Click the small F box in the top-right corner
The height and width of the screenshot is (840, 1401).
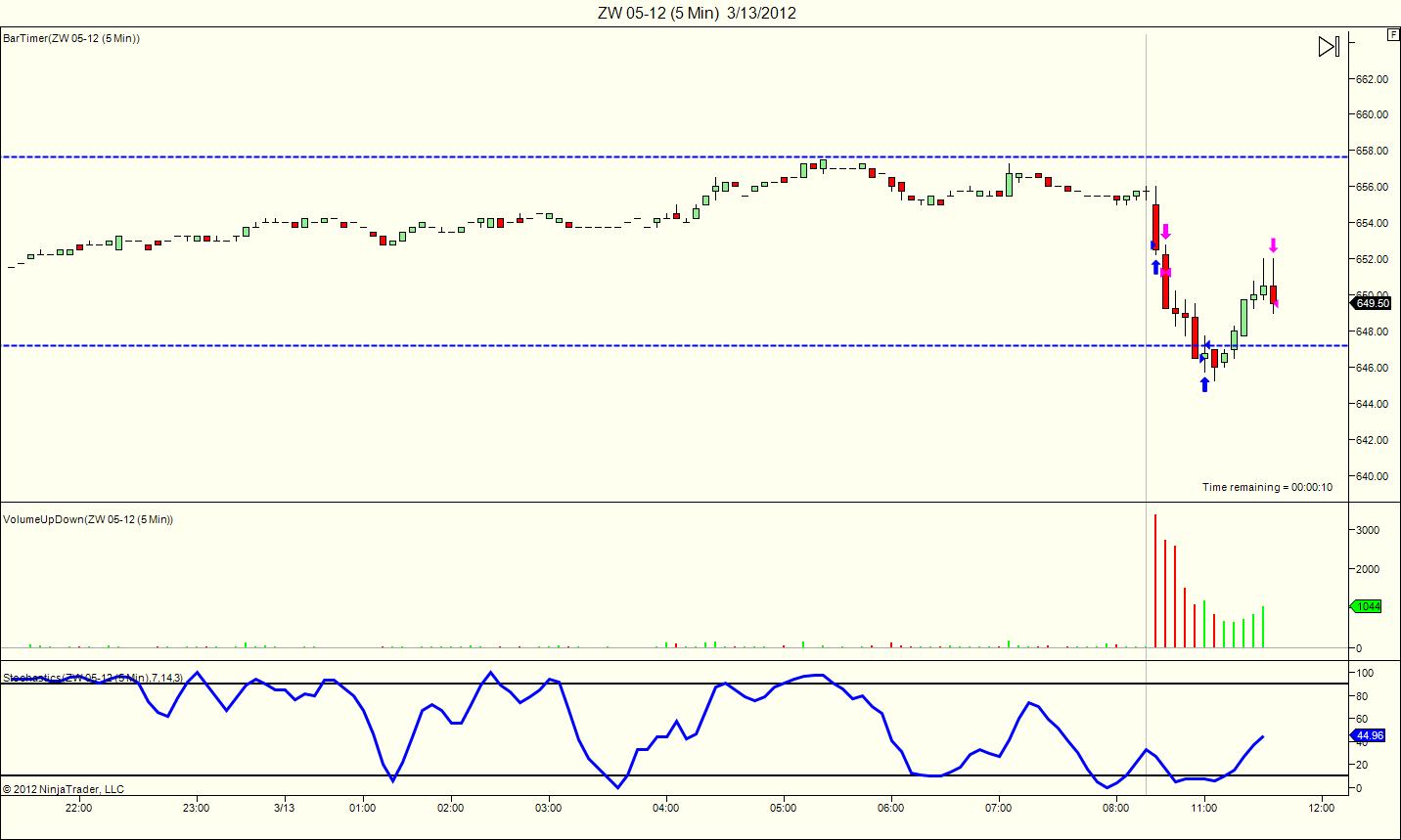click(x=1393, y=35)
